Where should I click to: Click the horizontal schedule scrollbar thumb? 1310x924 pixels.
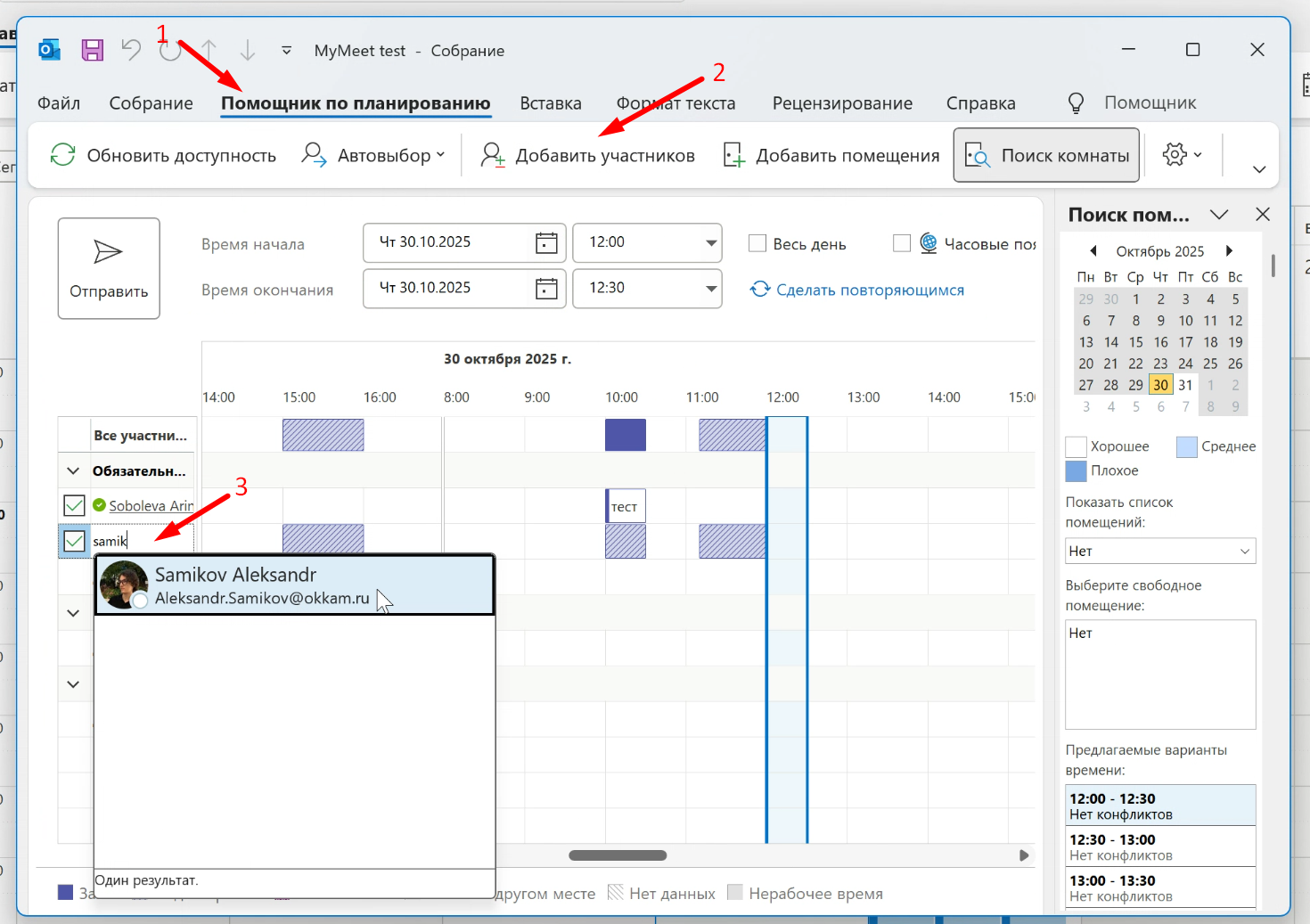pos(618,855)
